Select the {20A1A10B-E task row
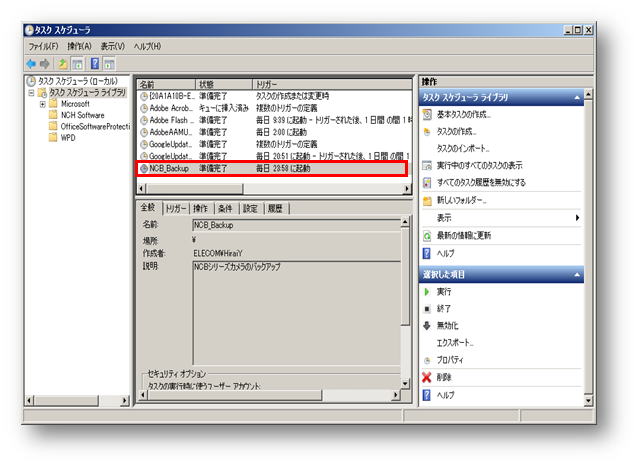This screenshot has height=467, width=639. coord(274,96)
